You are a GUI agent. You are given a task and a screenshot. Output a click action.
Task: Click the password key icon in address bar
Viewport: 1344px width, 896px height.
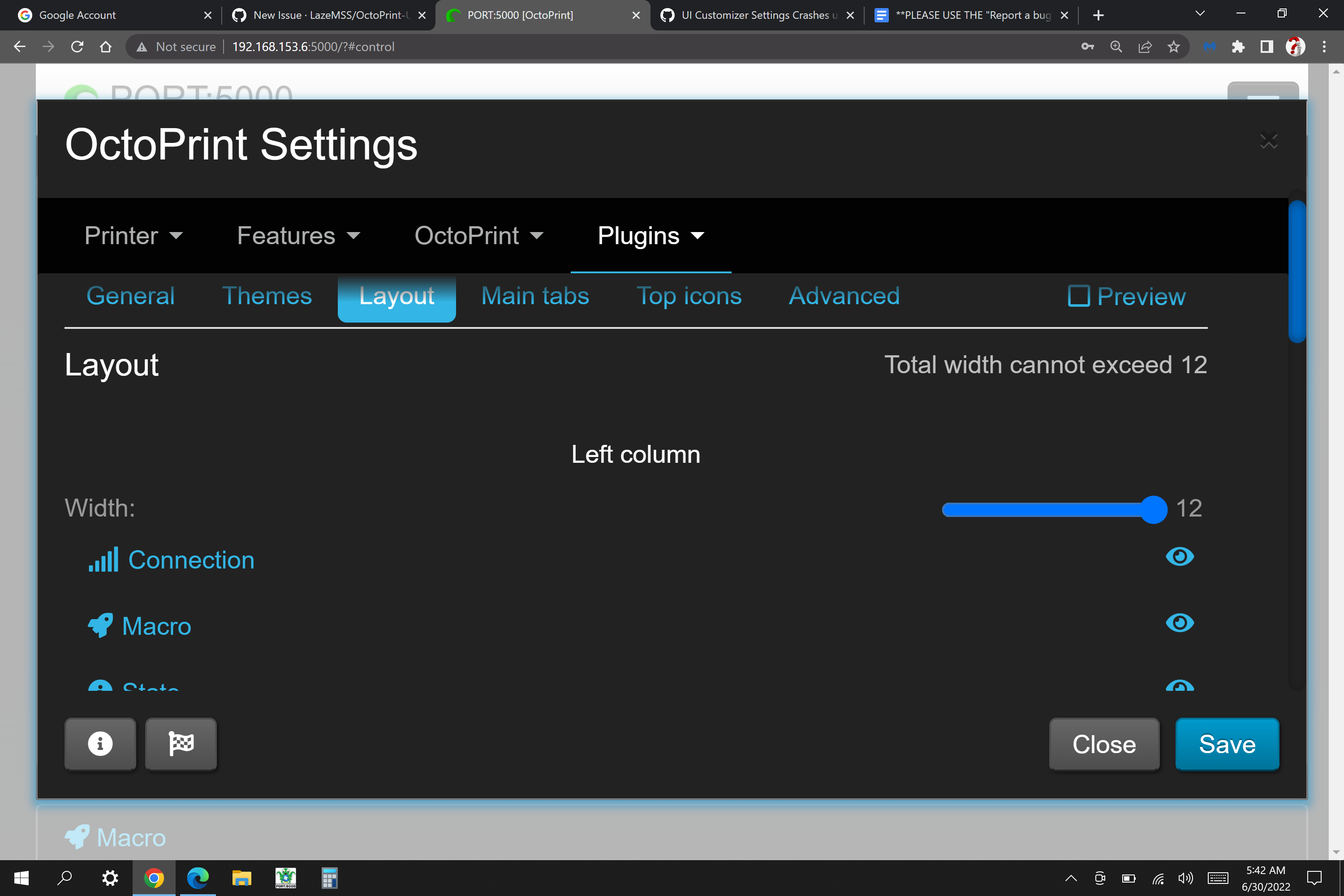[1087, 46]
